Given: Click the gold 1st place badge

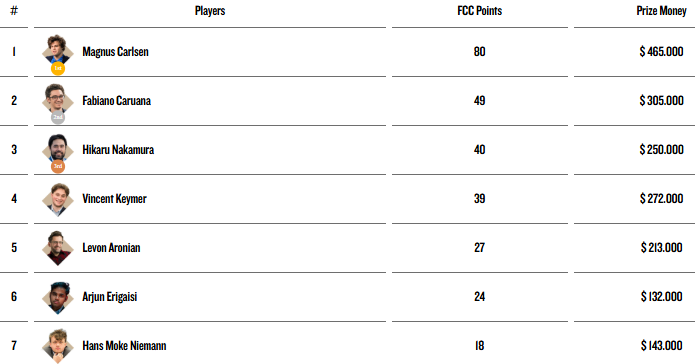Looking at the screenshot, I should tap(58, 68).
